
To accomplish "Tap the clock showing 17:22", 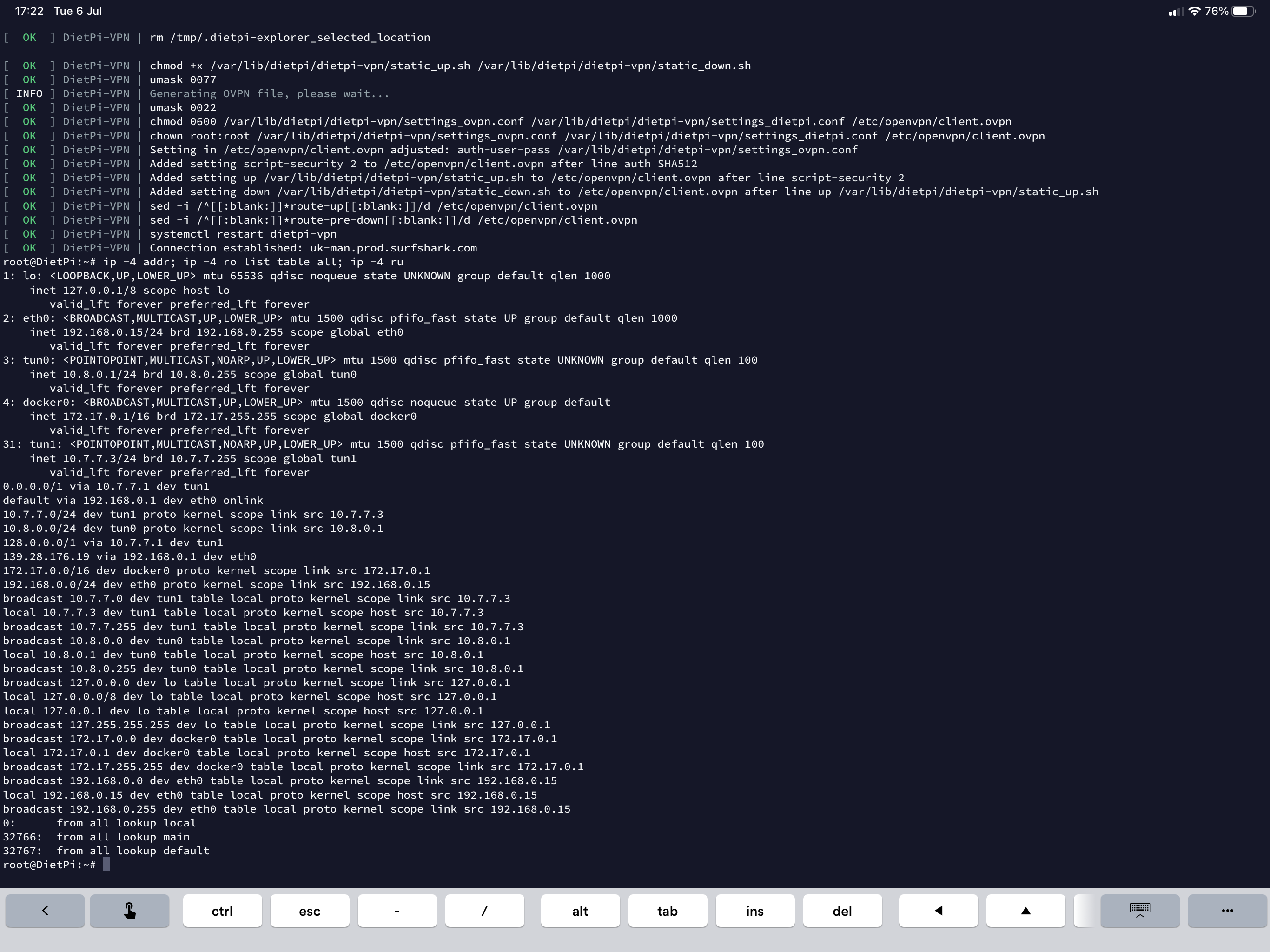I will point(29,12).
